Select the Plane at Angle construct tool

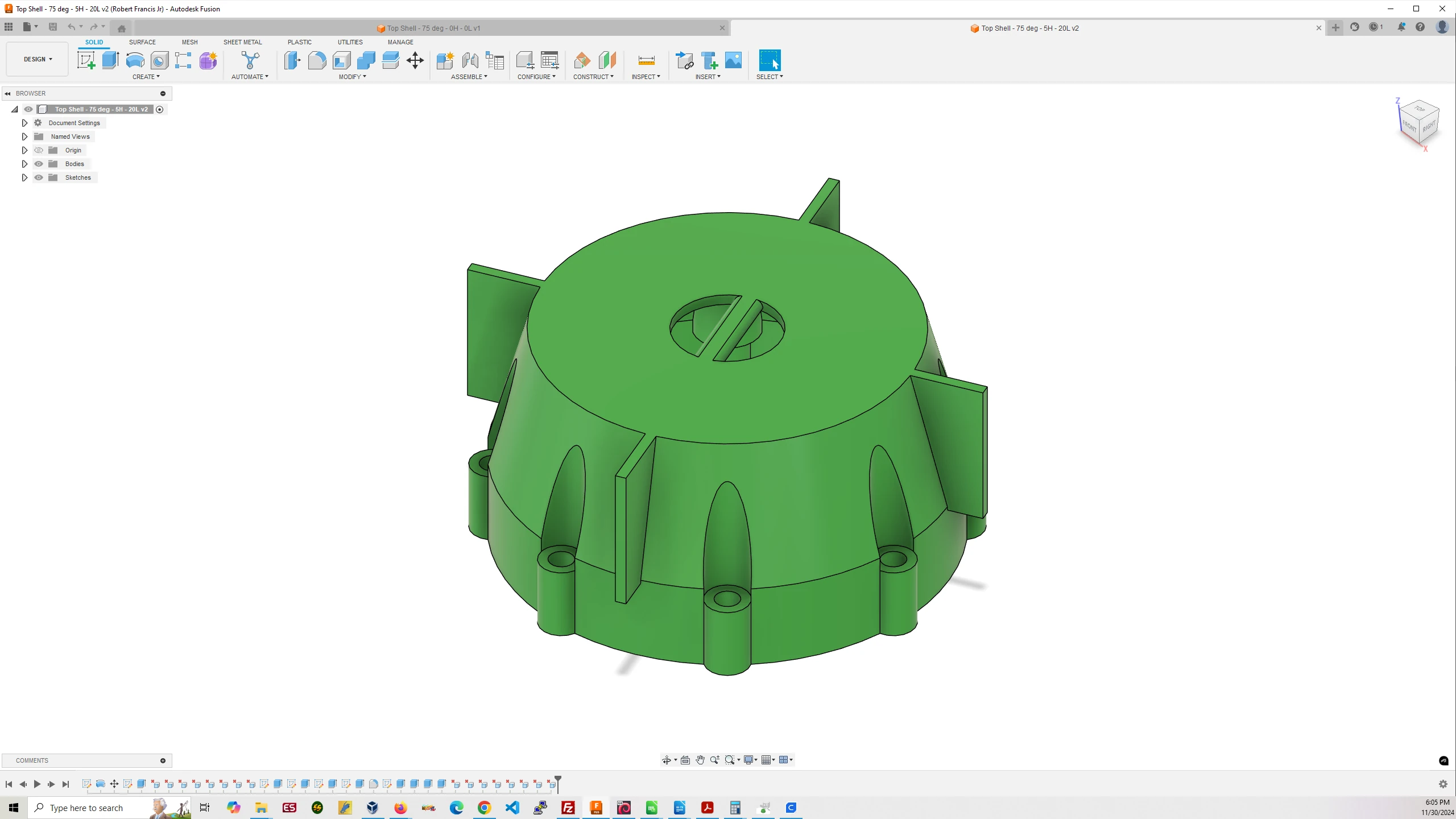[582, 60]
